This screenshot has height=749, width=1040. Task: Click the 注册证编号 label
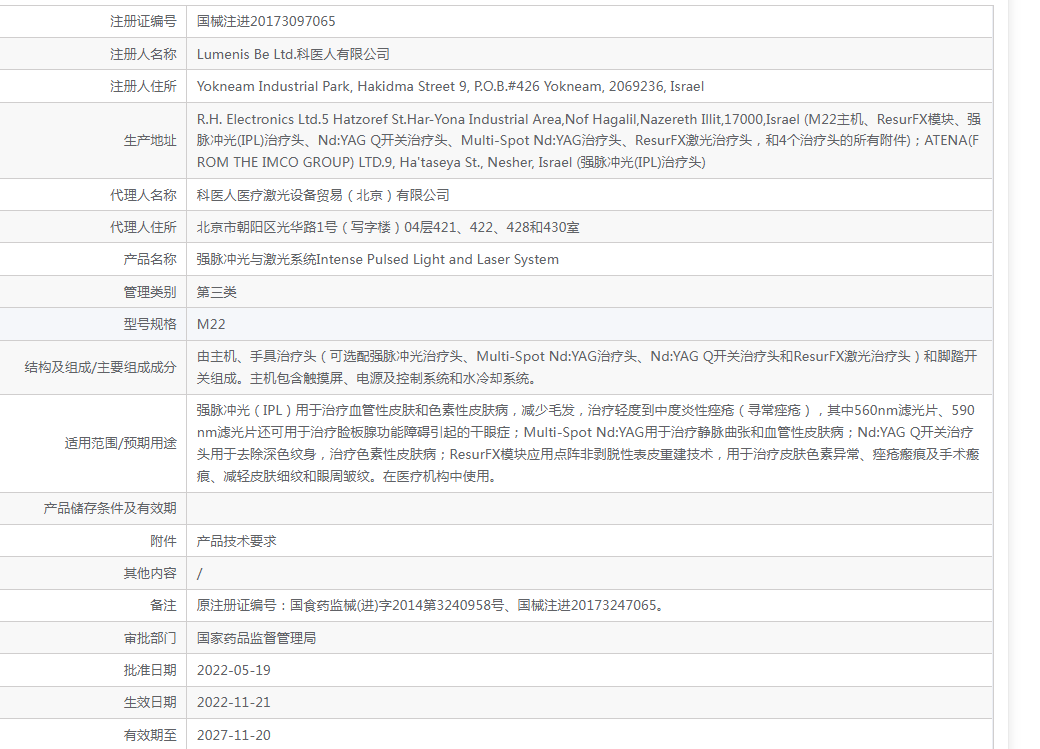click(143, 21)
